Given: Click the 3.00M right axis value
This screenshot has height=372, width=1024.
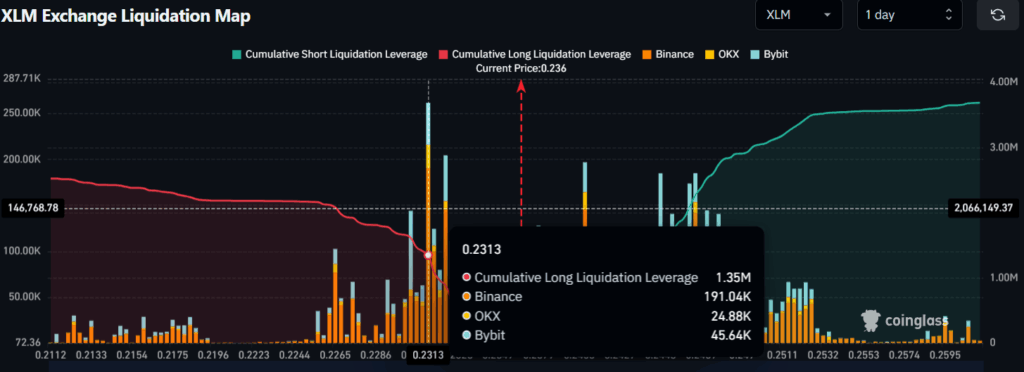Looking at the screenshot, I should point(1003,147).
